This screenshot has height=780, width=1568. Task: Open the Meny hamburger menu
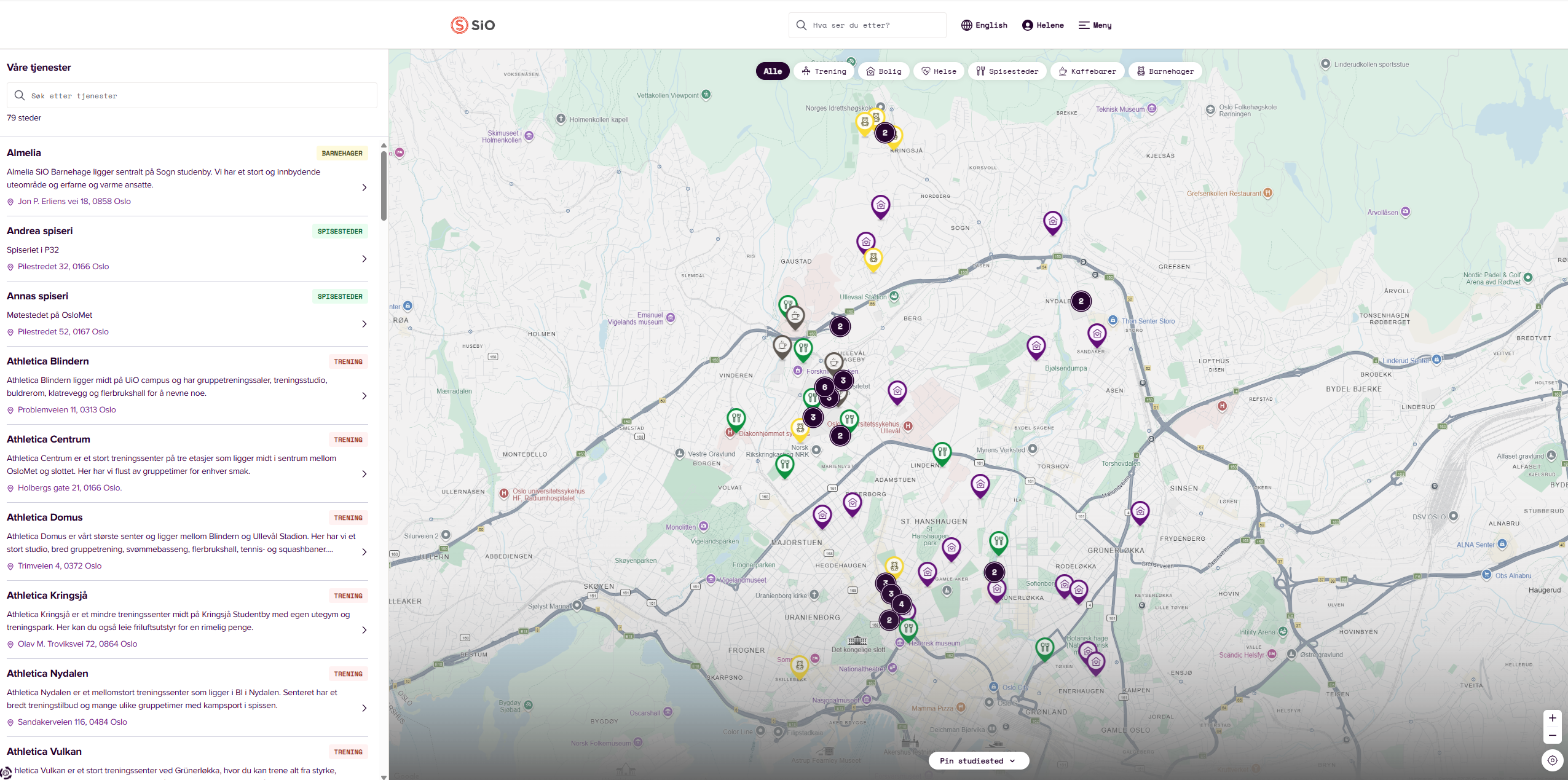pos(1095,25)
